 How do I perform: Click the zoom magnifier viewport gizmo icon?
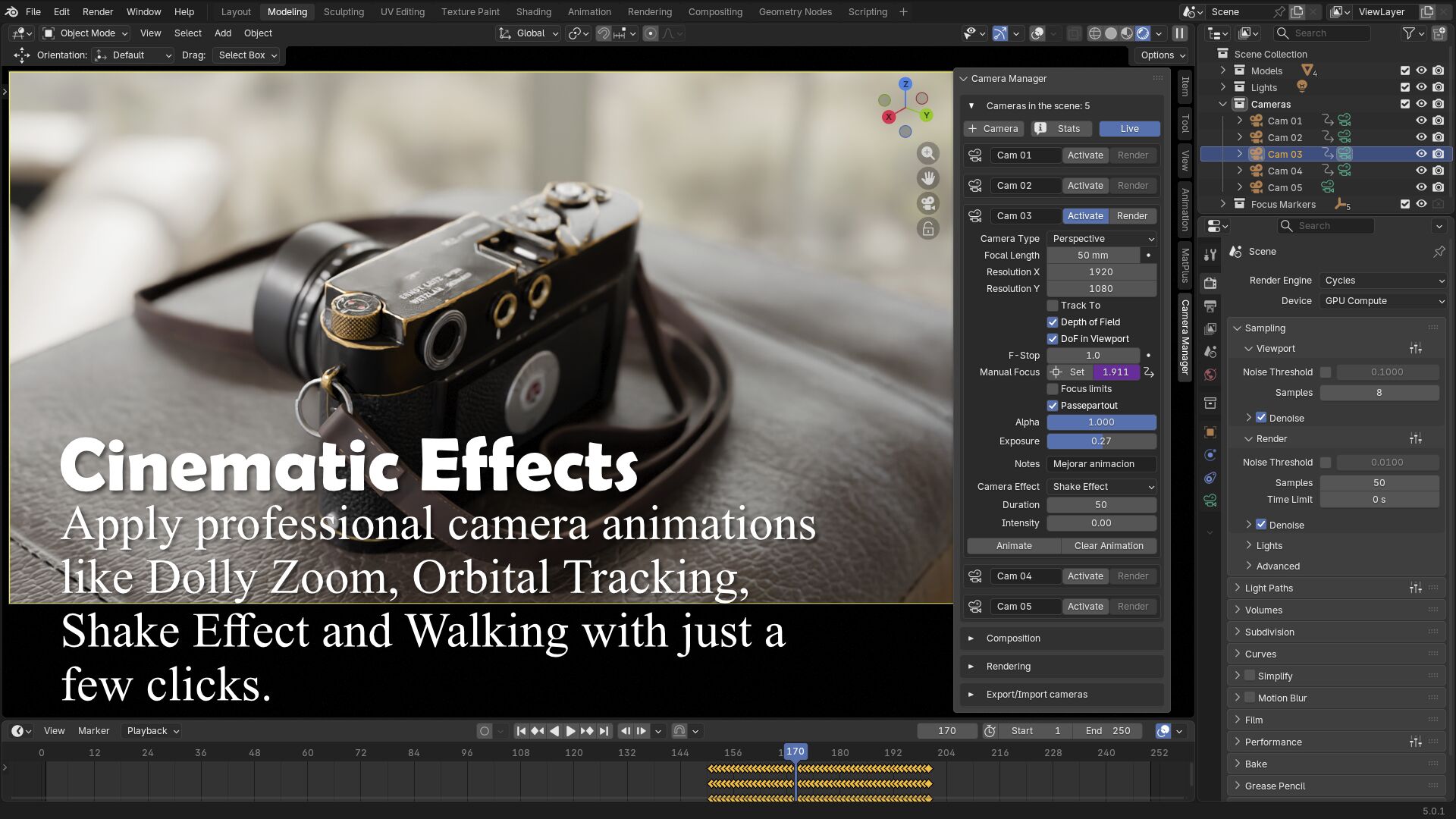point(927,153)
